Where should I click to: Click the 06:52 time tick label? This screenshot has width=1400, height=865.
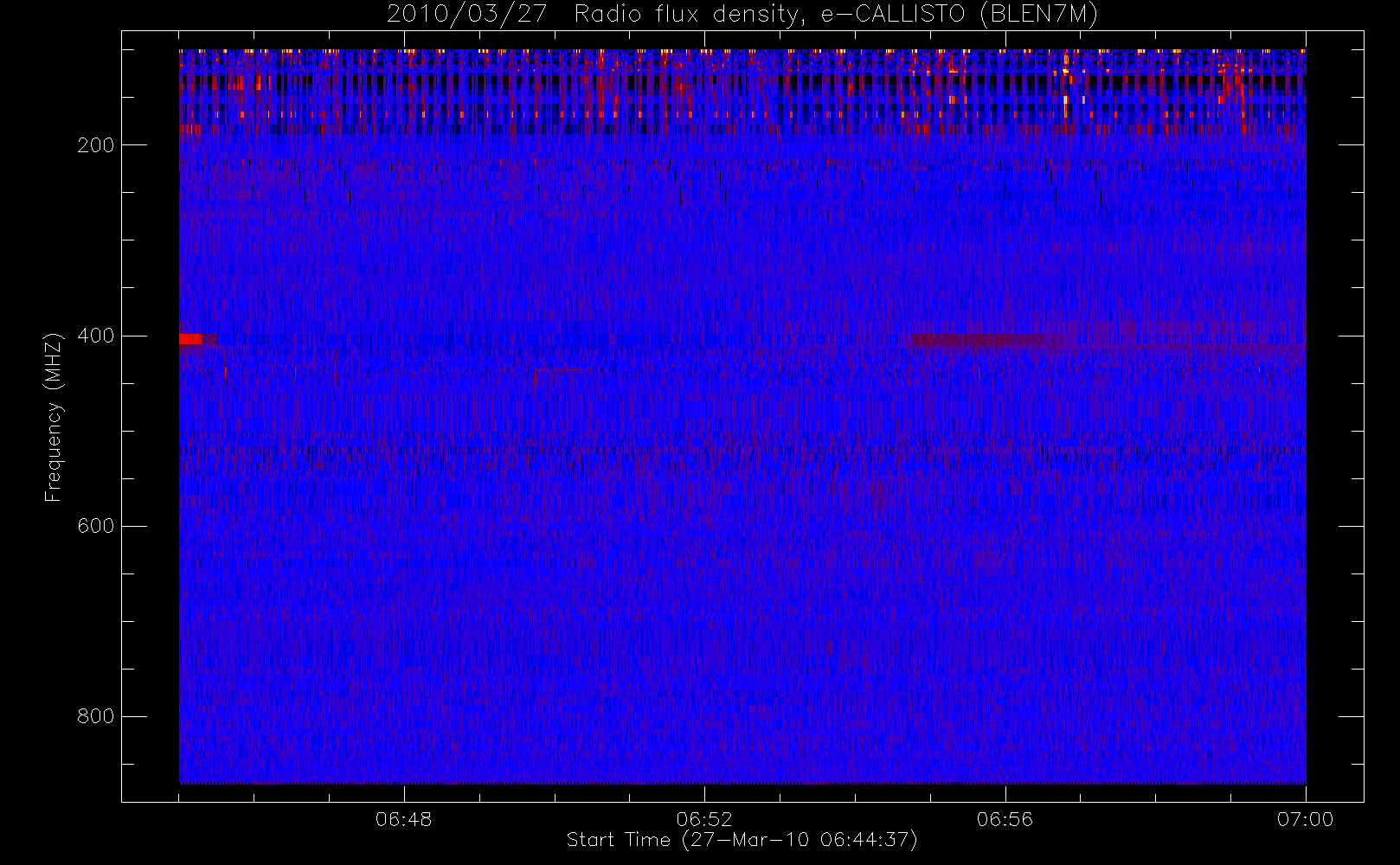coord(704,819)
